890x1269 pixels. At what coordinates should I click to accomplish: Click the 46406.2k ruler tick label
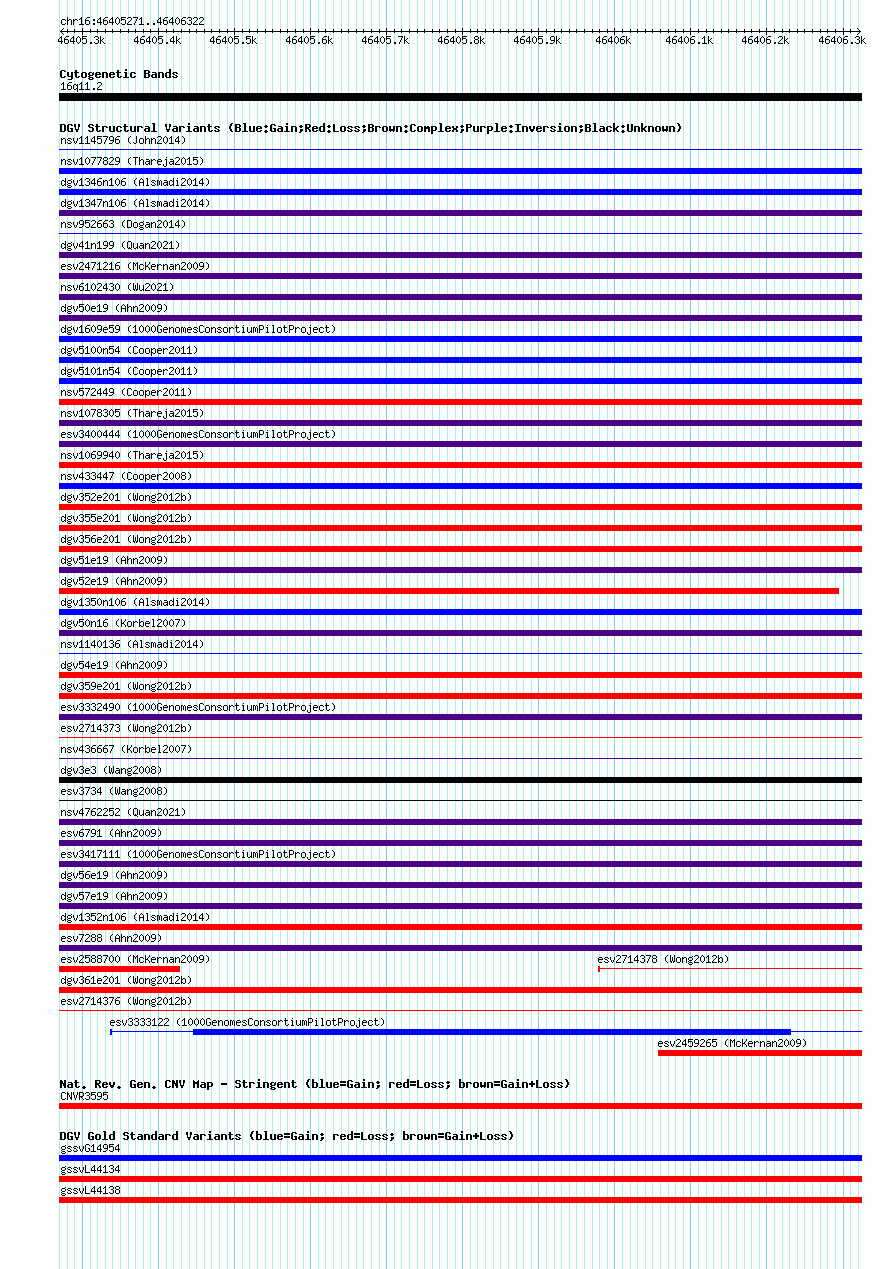pyautogui.click(x=765, y=40)
